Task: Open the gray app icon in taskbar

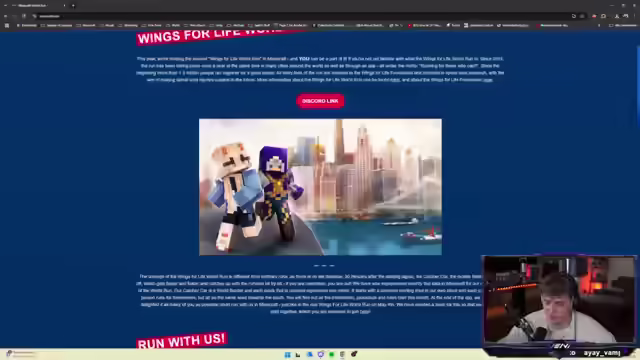Action: click(x=342, y=354)
